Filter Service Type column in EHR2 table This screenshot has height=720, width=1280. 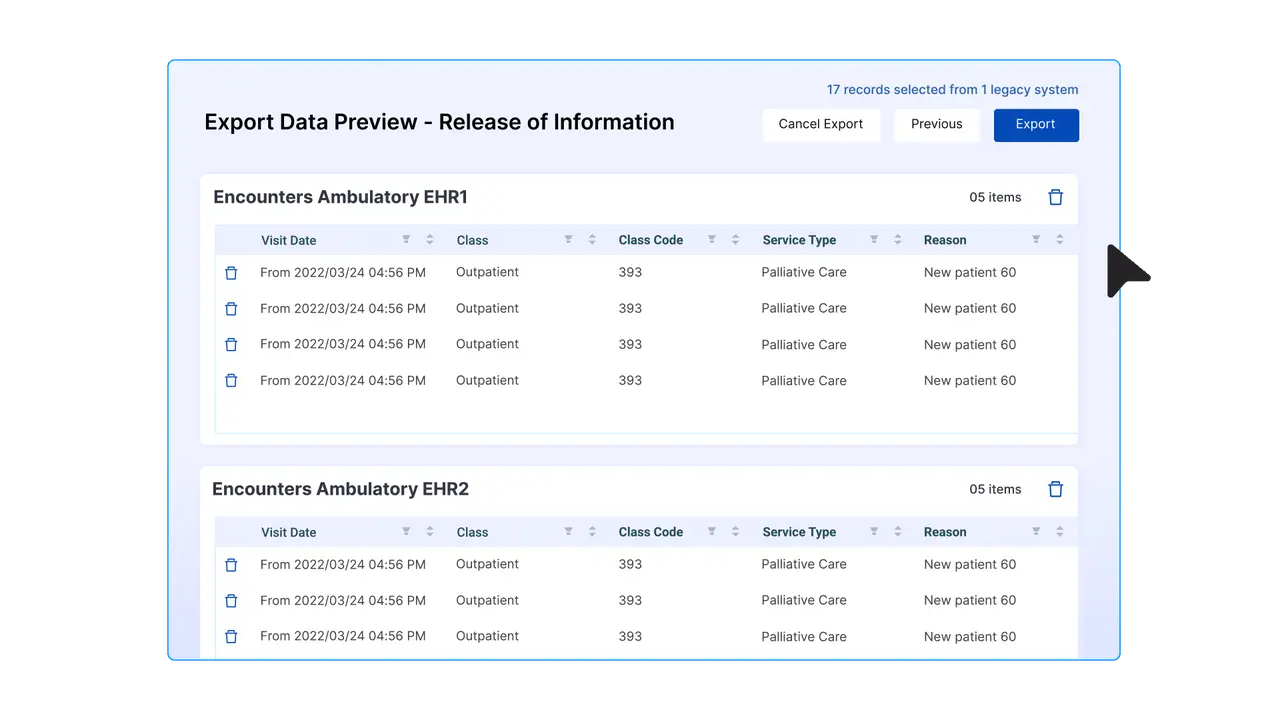point(874,532)
